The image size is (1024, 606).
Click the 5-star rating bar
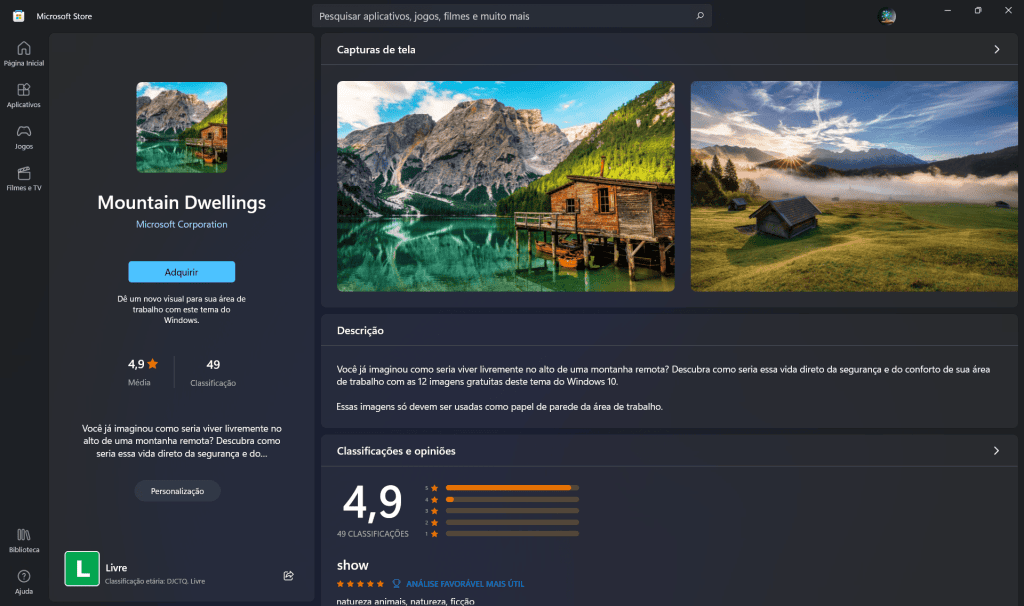pyautogui.click(x=512, y=488)
